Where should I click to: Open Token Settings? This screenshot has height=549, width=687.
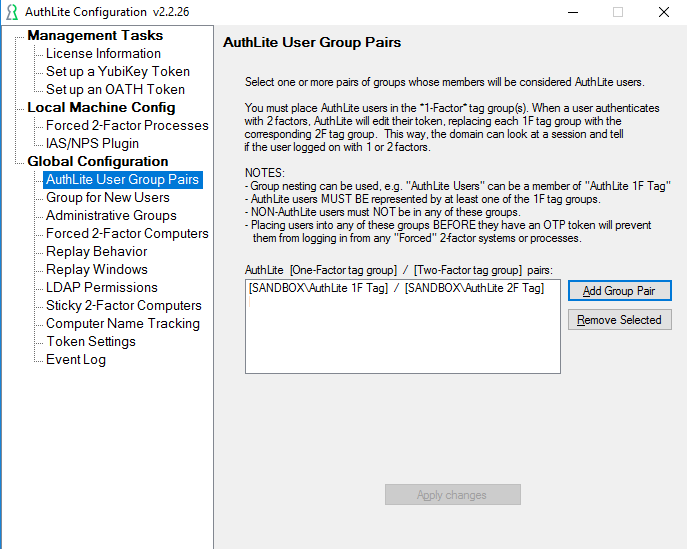pyautogui.click(x=91, y=341)
